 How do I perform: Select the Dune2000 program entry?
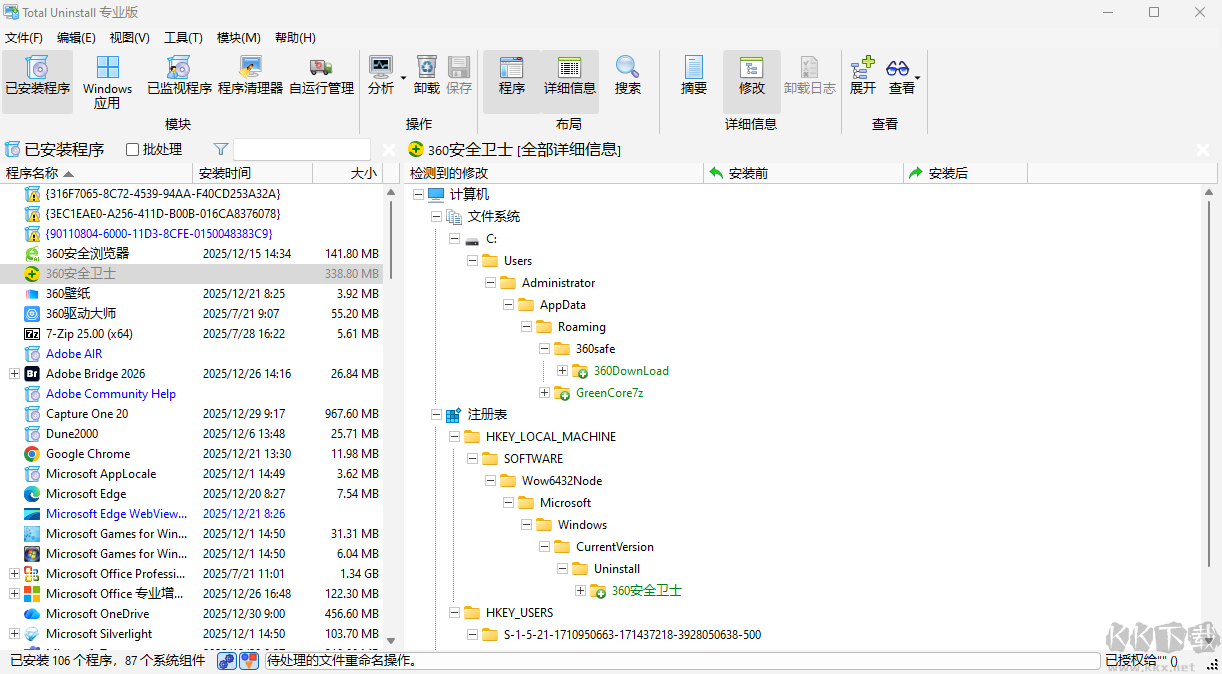click(x=191, y=434)
